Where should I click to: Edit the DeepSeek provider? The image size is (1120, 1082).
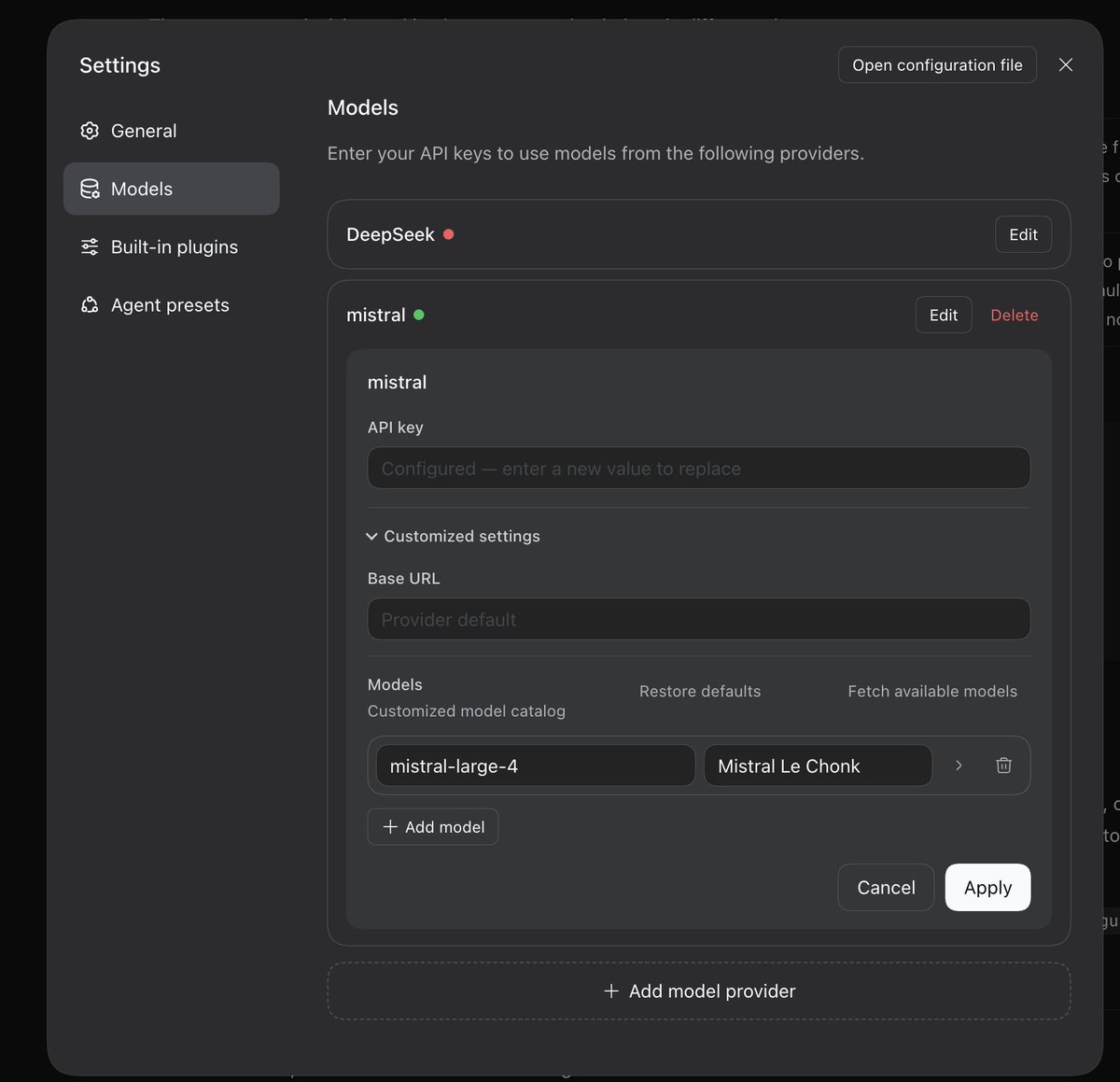[1023, 234]
